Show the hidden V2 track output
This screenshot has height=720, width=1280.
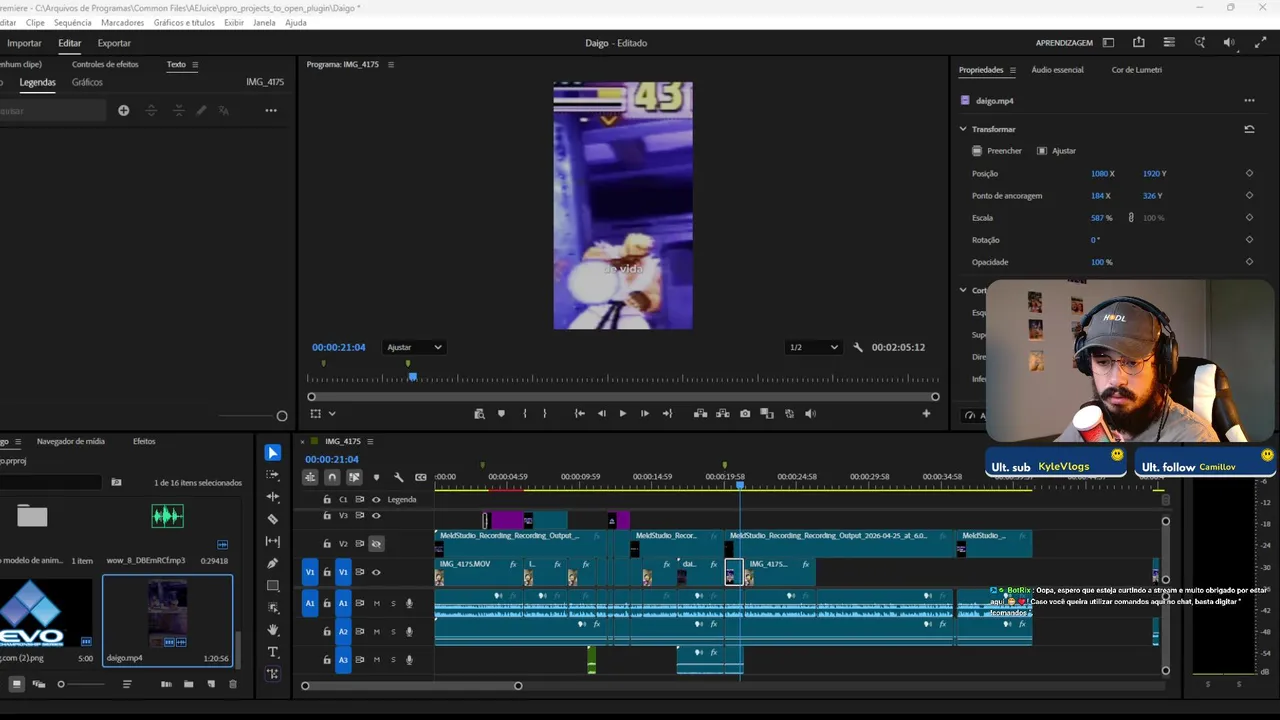376,543
